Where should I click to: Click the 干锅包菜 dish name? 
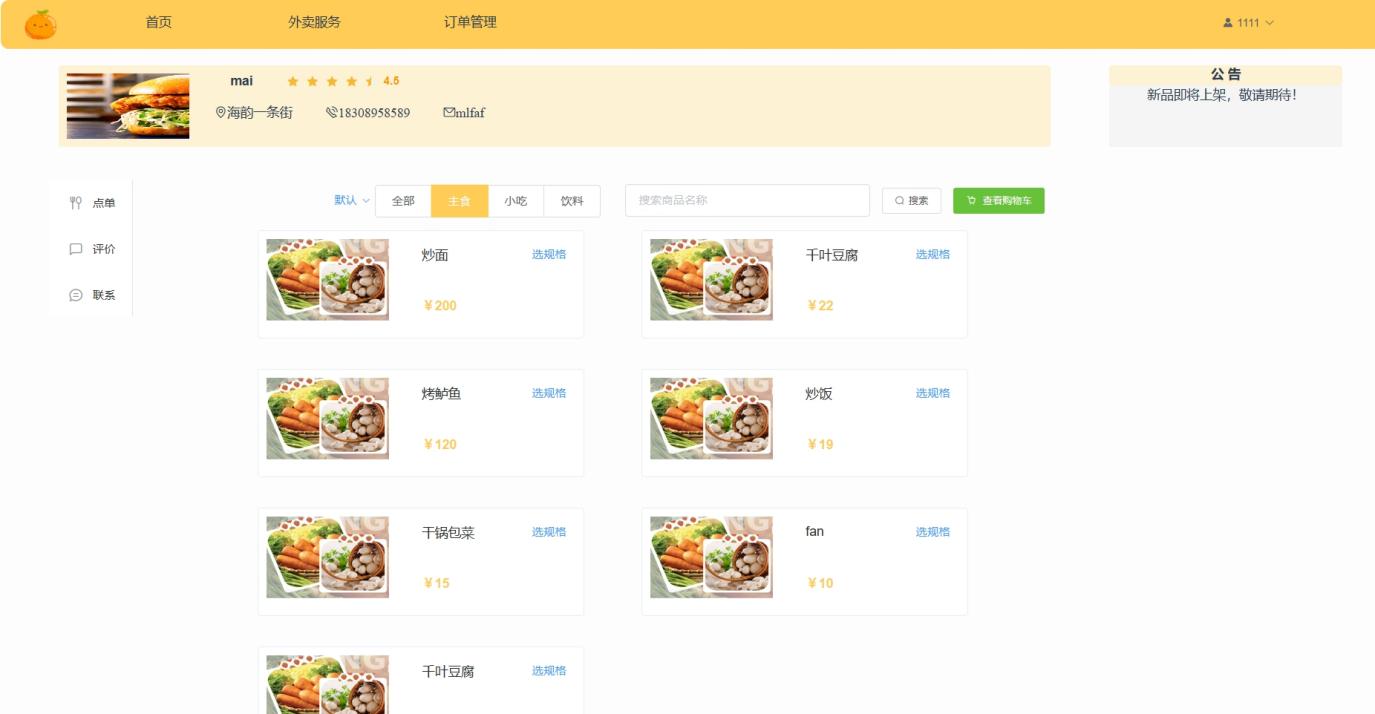[x=448, y=533]
